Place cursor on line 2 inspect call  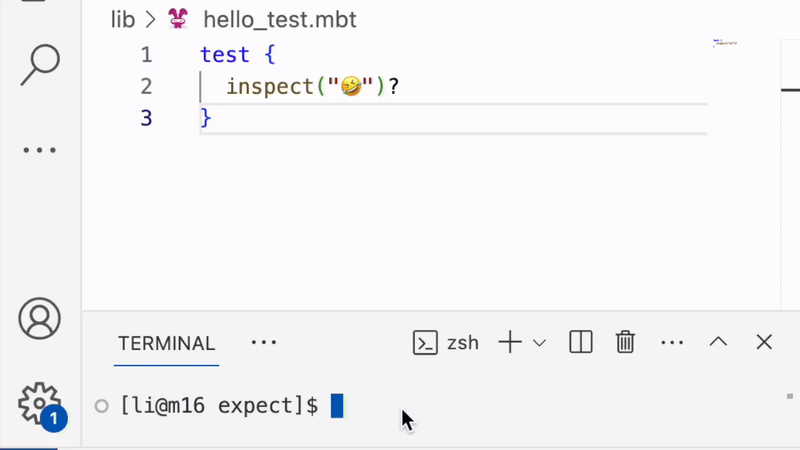[x=270, y=87]
